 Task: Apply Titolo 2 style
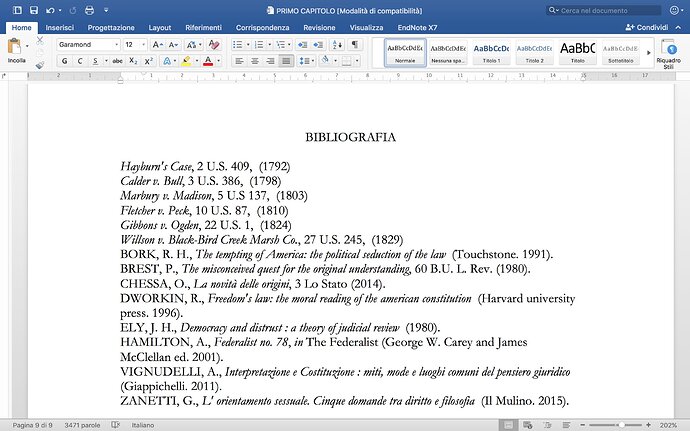point(534,53)
